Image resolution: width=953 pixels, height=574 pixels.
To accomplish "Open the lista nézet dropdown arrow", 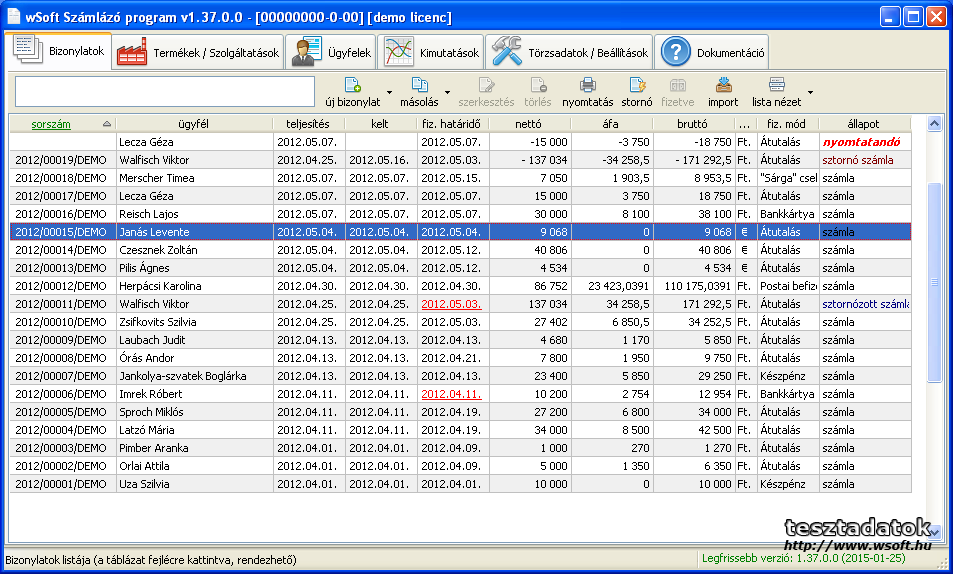I will point(809,92).
